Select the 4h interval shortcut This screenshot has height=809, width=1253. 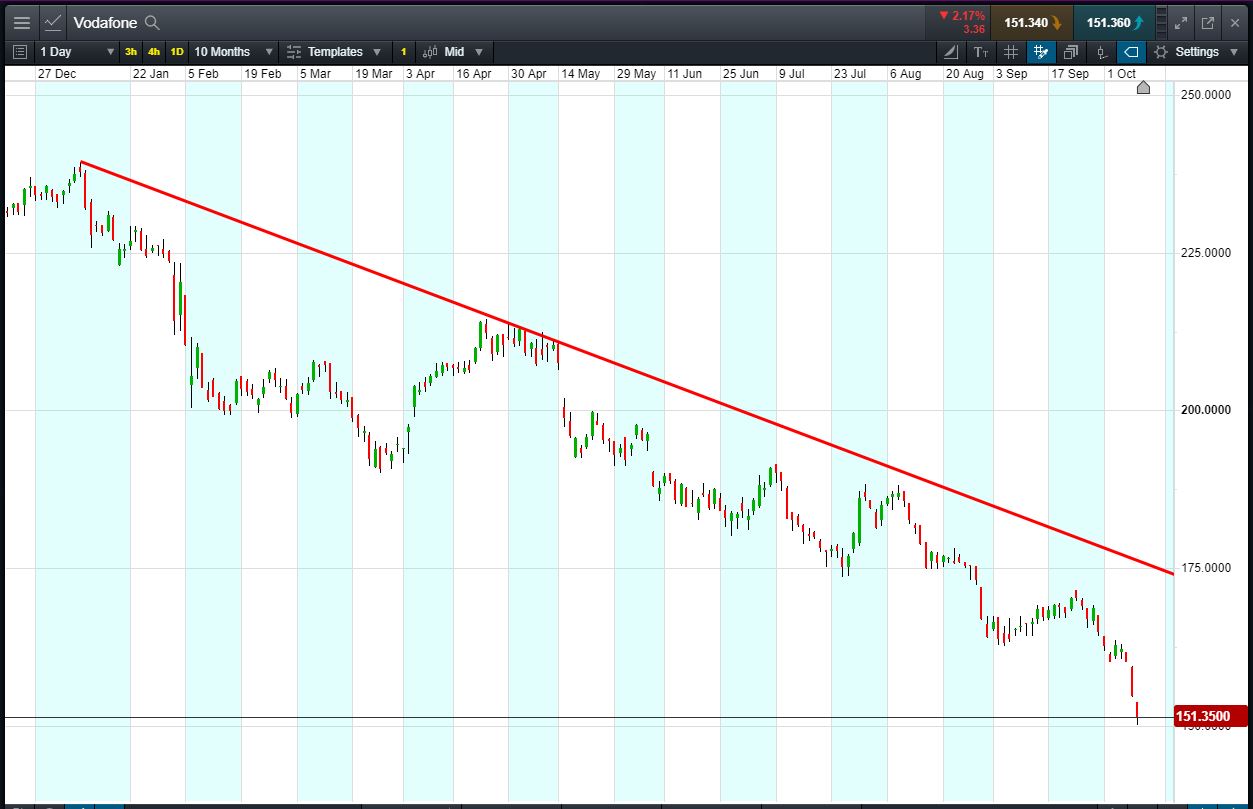[x=154, y=52]
